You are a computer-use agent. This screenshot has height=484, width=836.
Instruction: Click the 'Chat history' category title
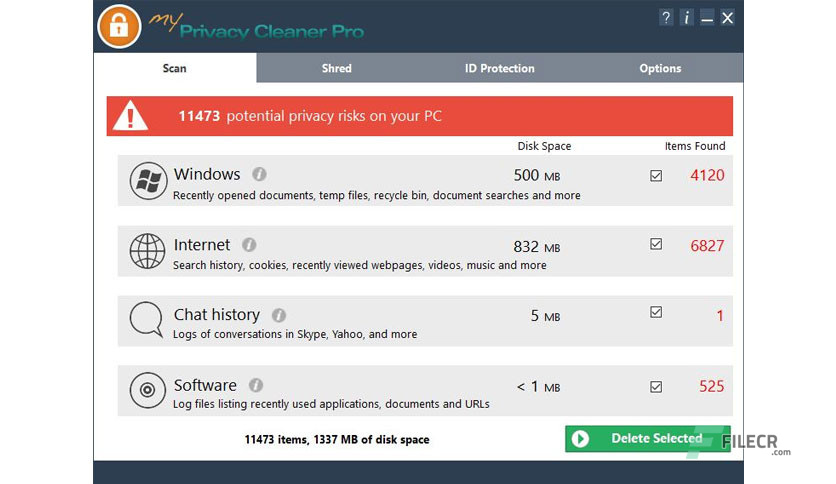[216, 314]
